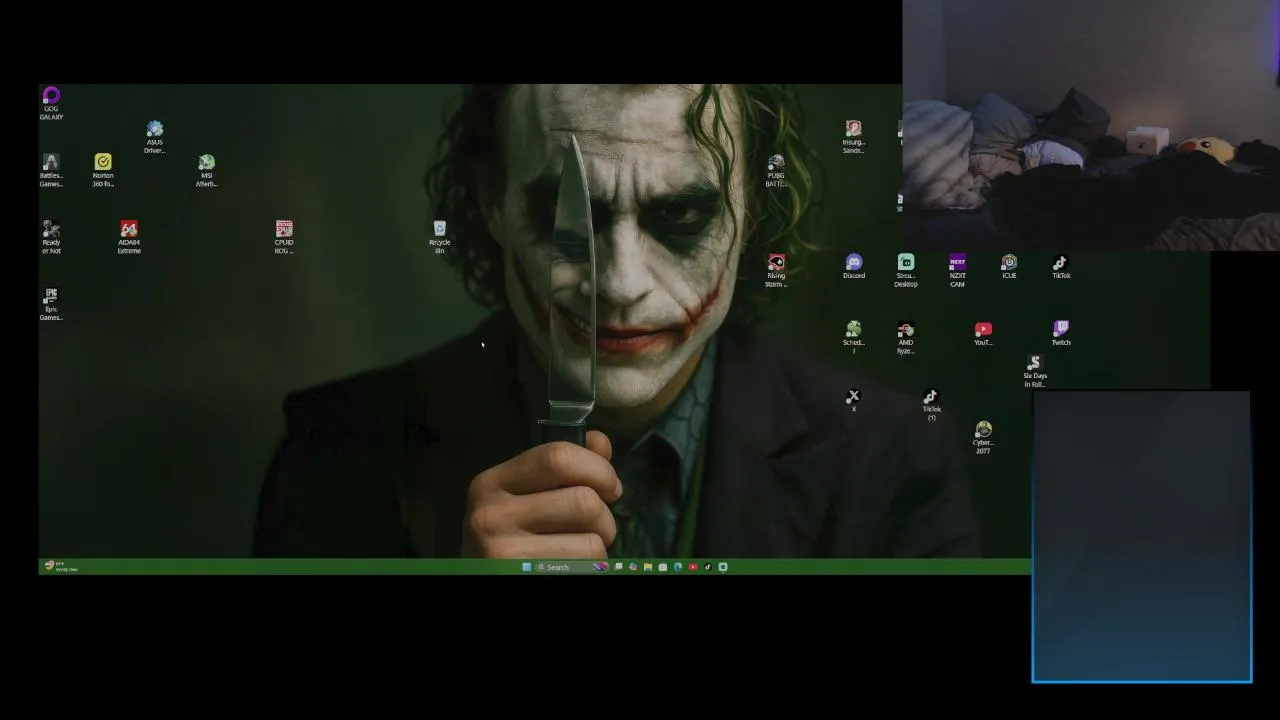Screen dimensions: 1280x720
Task: Open the GOG GALAXY desktop shortcut
Action: [x=51, y=103]
